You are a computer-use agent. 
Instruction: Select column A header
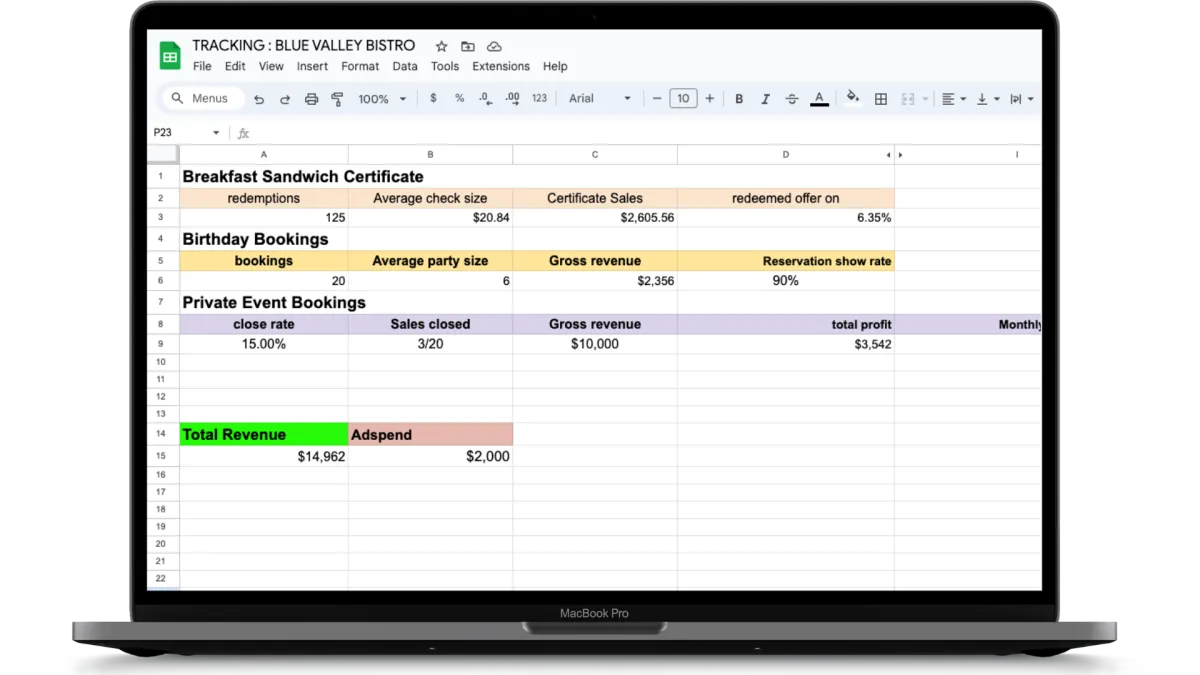point(264,155)
